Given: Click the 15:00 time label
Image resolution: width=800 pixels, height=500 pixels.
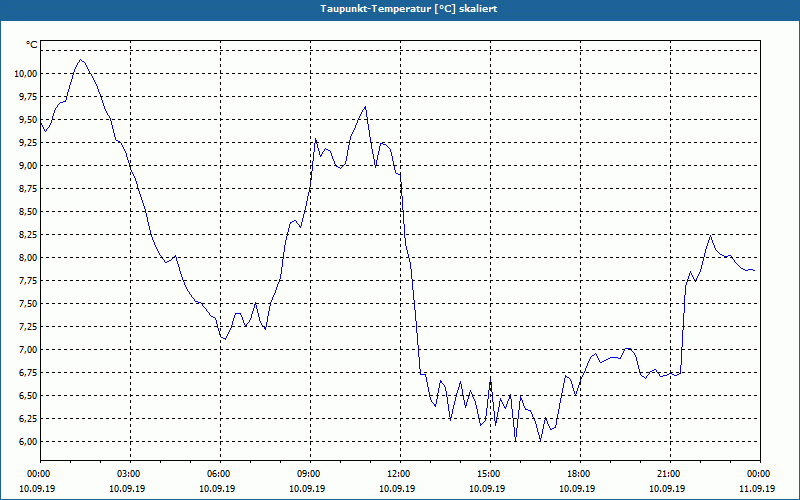Looking at the screenshot, I should point(490,474).
